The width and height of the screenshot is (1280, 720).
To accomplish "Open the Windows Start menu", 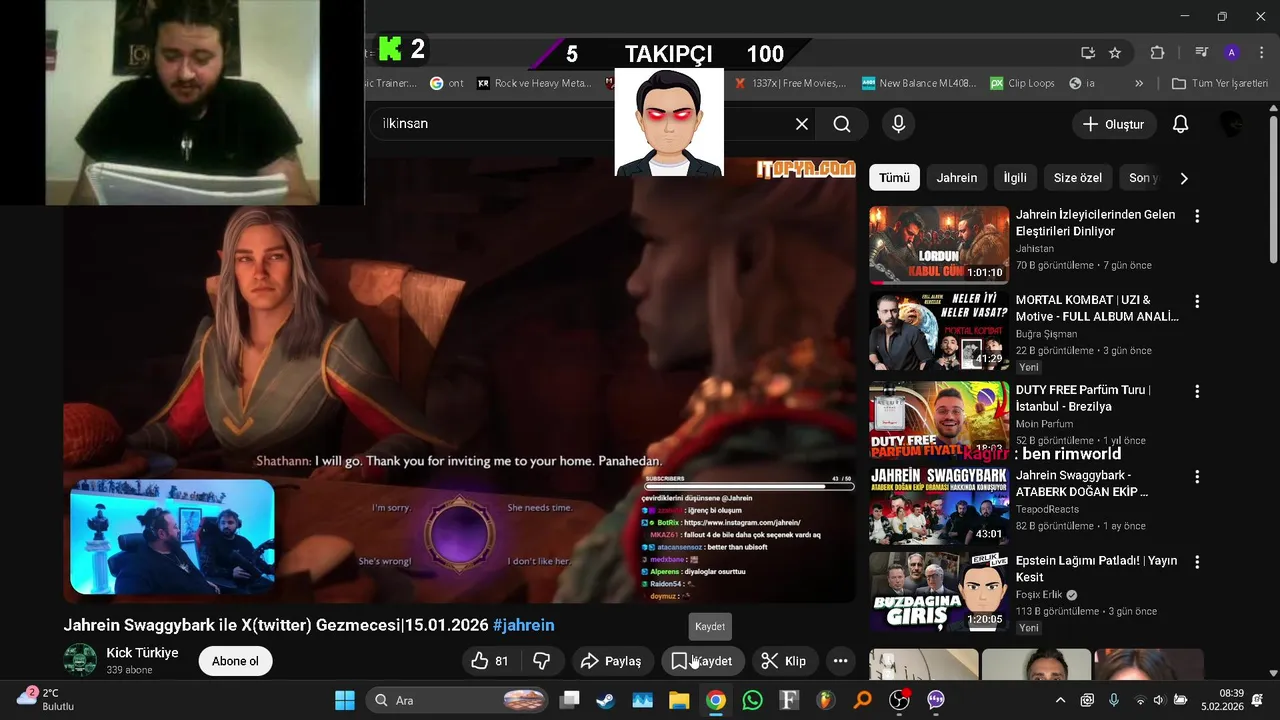I will (344, 700).
